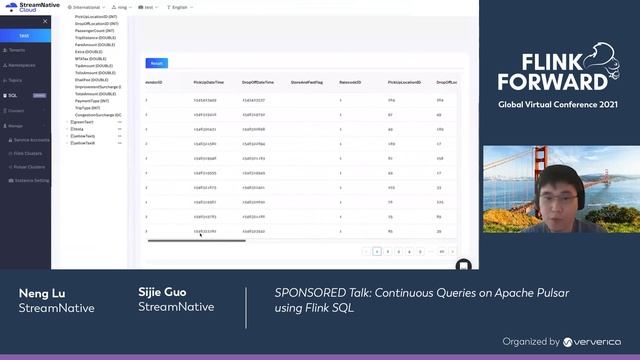Go to page 4 in pagination
Screen dimensions: 640x360
[409, 252]
